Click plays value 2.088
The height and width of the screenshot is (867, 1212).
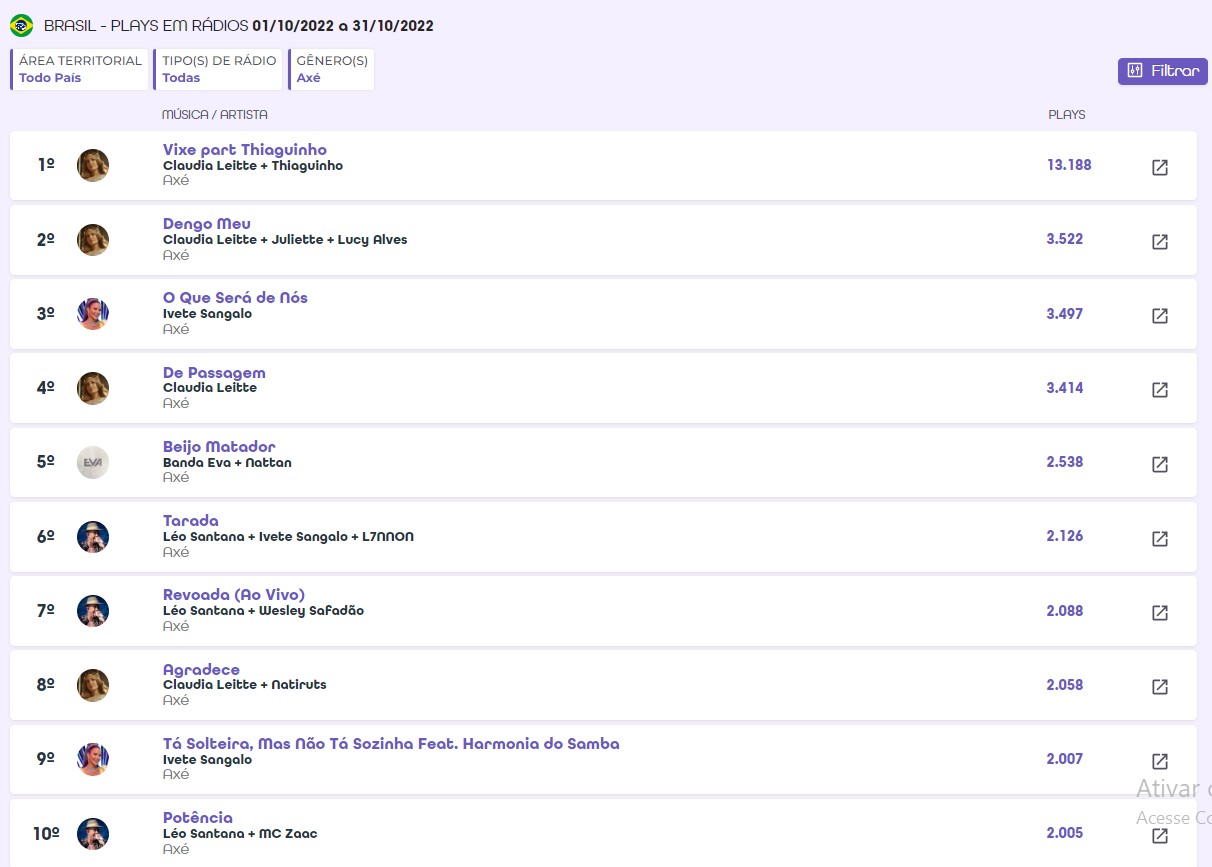[x=1065, y=611]
